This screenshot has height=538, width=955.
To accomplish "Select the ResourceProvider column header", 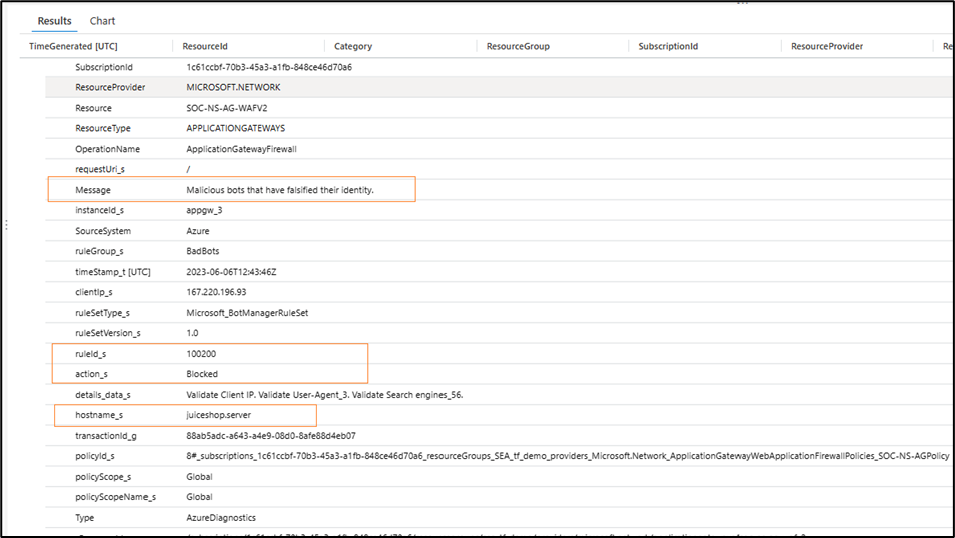I will pos(826,46).
